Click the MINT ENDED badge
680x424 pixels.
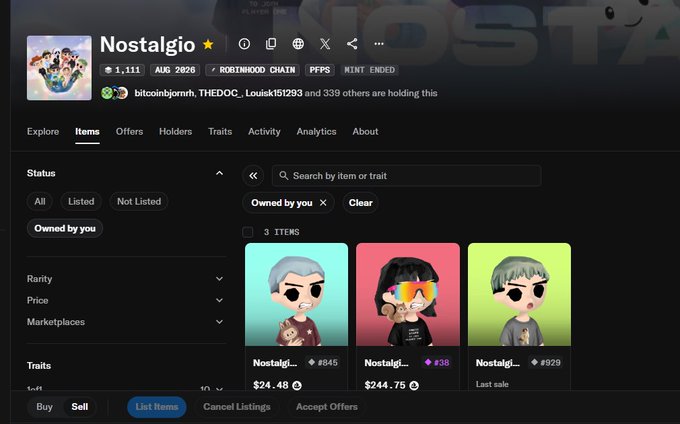click(369, 70)
